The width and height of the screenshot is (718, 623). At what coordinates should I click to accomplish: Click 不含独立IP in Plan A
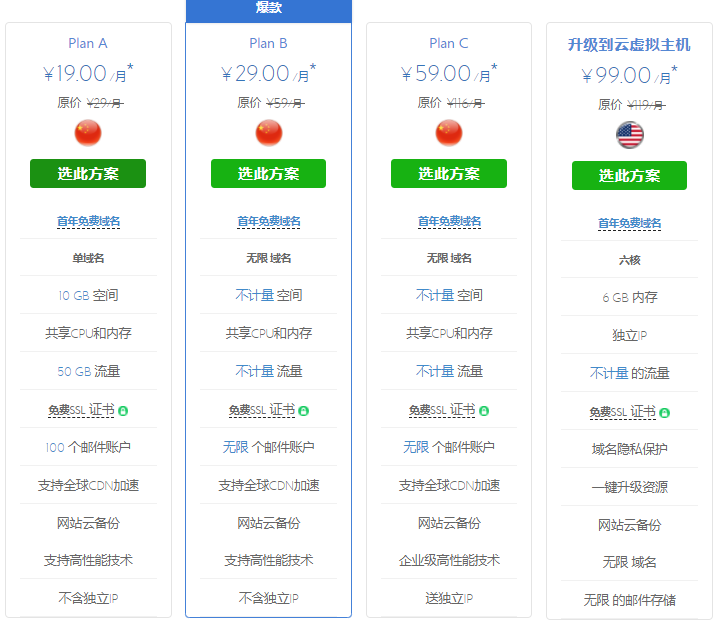tap(88, 598)
